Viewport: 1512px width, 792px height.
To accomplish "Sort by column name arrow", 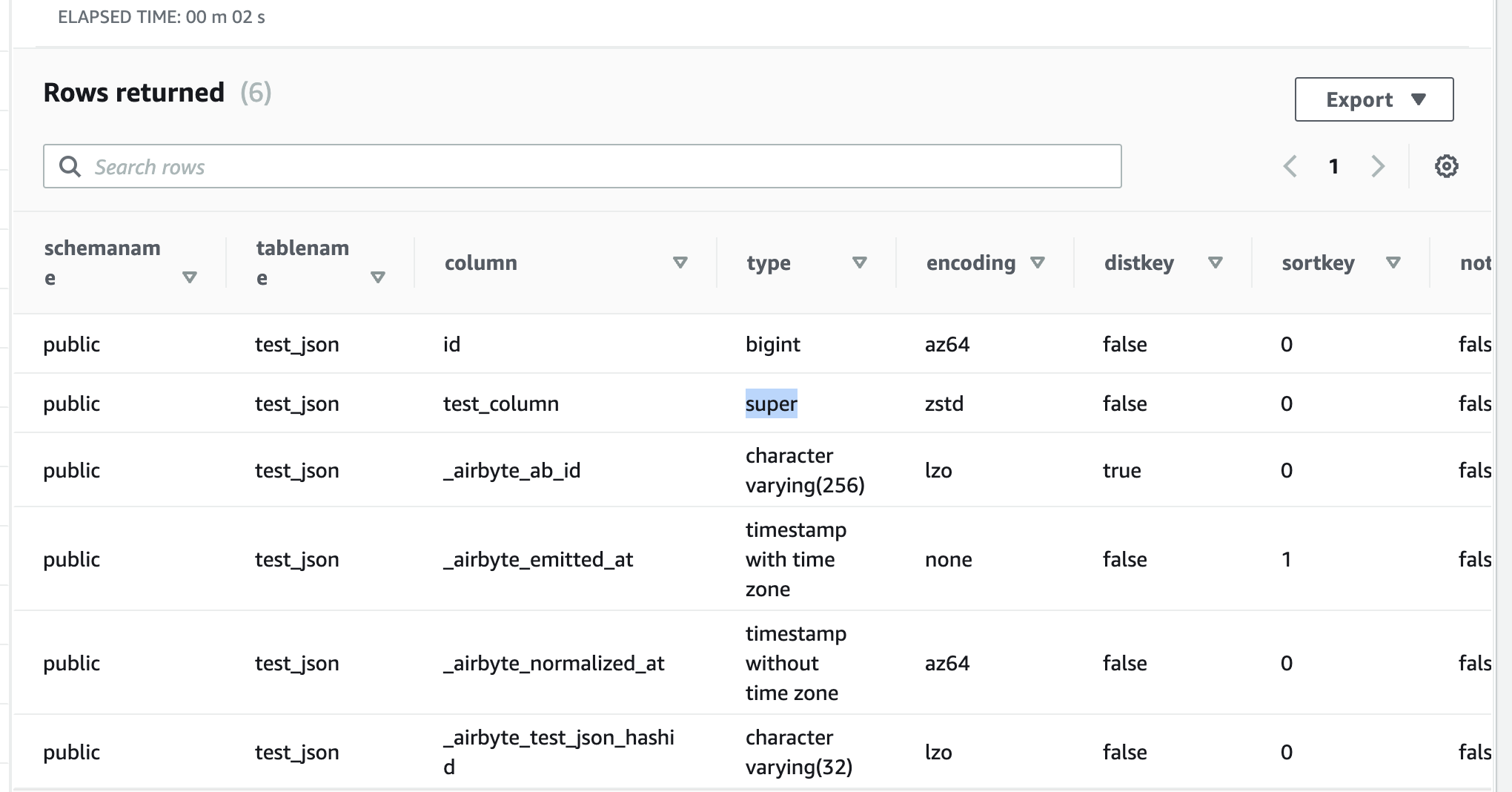I will [x=680, y=263].
